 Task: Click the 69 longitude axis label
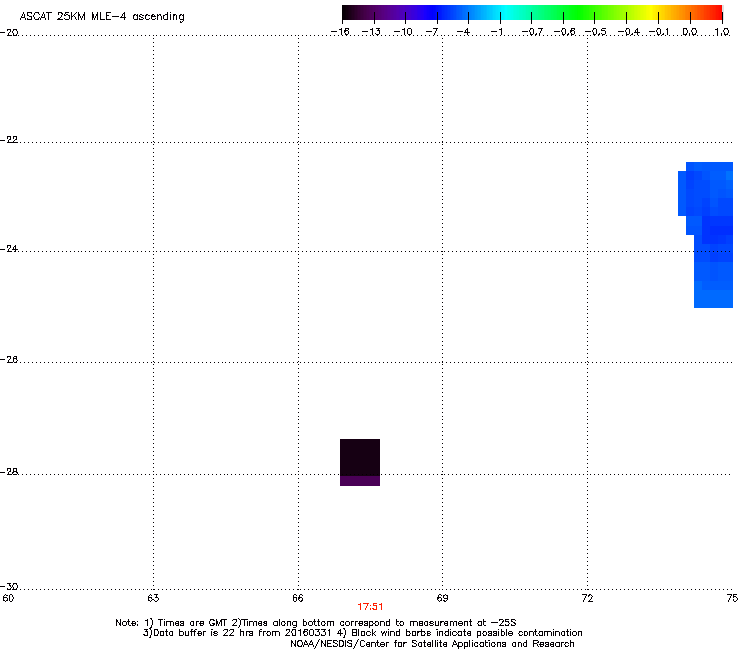pos(442,599)
